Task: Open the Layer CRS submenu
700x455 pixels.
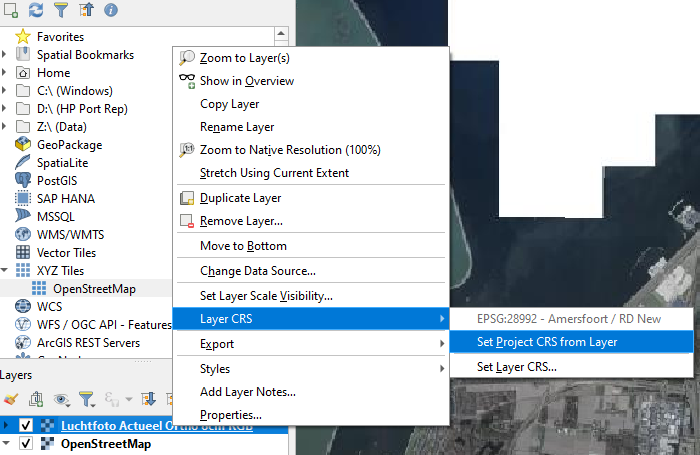Action: pyautogui.click(x=311, y=319)
